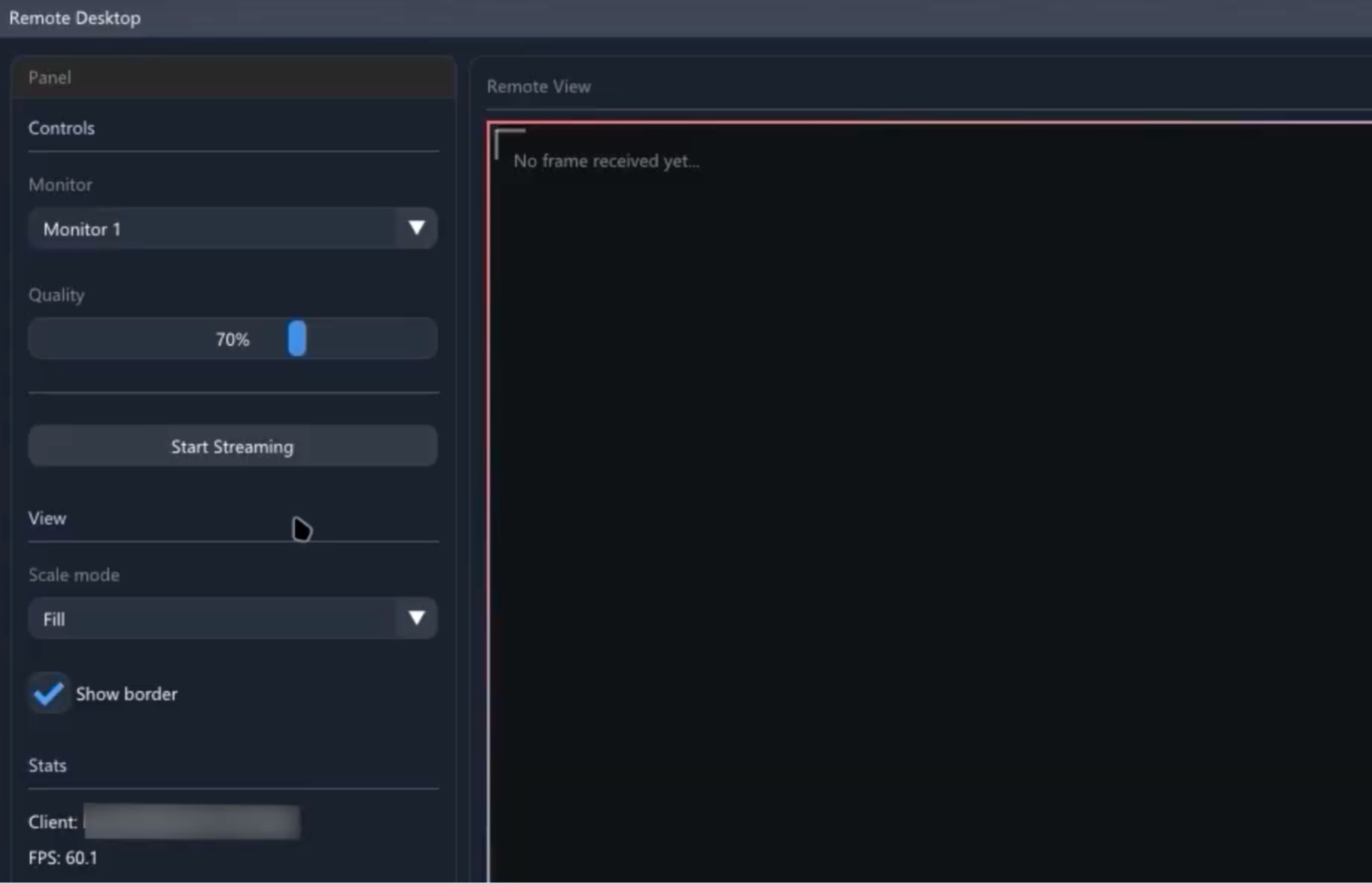Click the Stats section heading
The height and width of the screenshot is (883, 1372).
tap(48, 765)
